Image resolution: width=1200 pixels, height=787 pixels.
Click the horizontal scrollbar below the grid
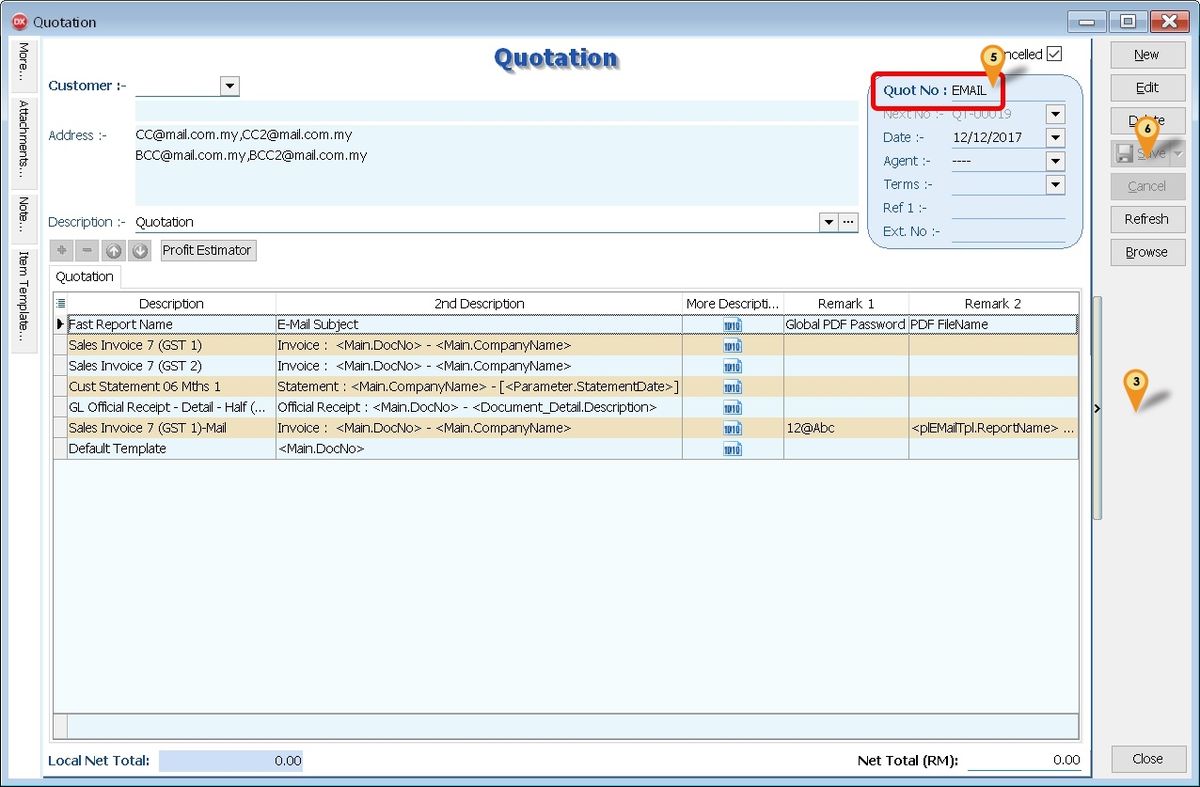pyautogui.click(x=565, y=725)
